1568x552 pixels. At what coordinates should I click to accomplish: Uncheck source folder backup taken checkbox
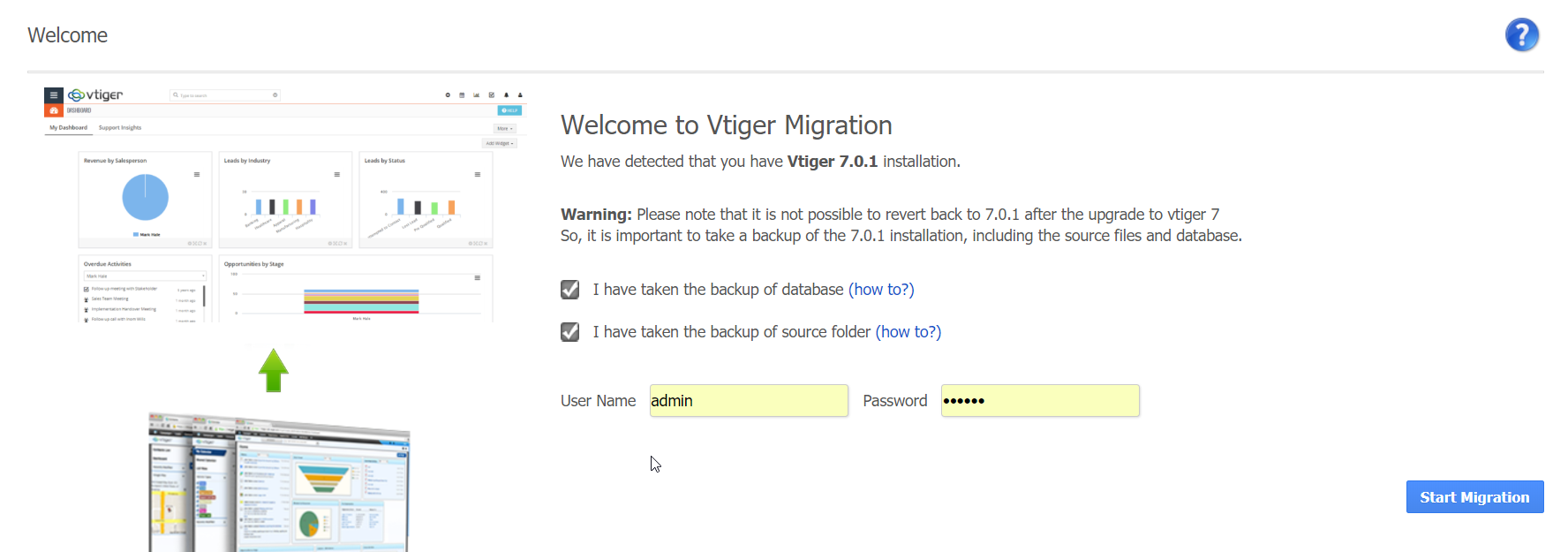pyautogui.click(x=570, y=332)
